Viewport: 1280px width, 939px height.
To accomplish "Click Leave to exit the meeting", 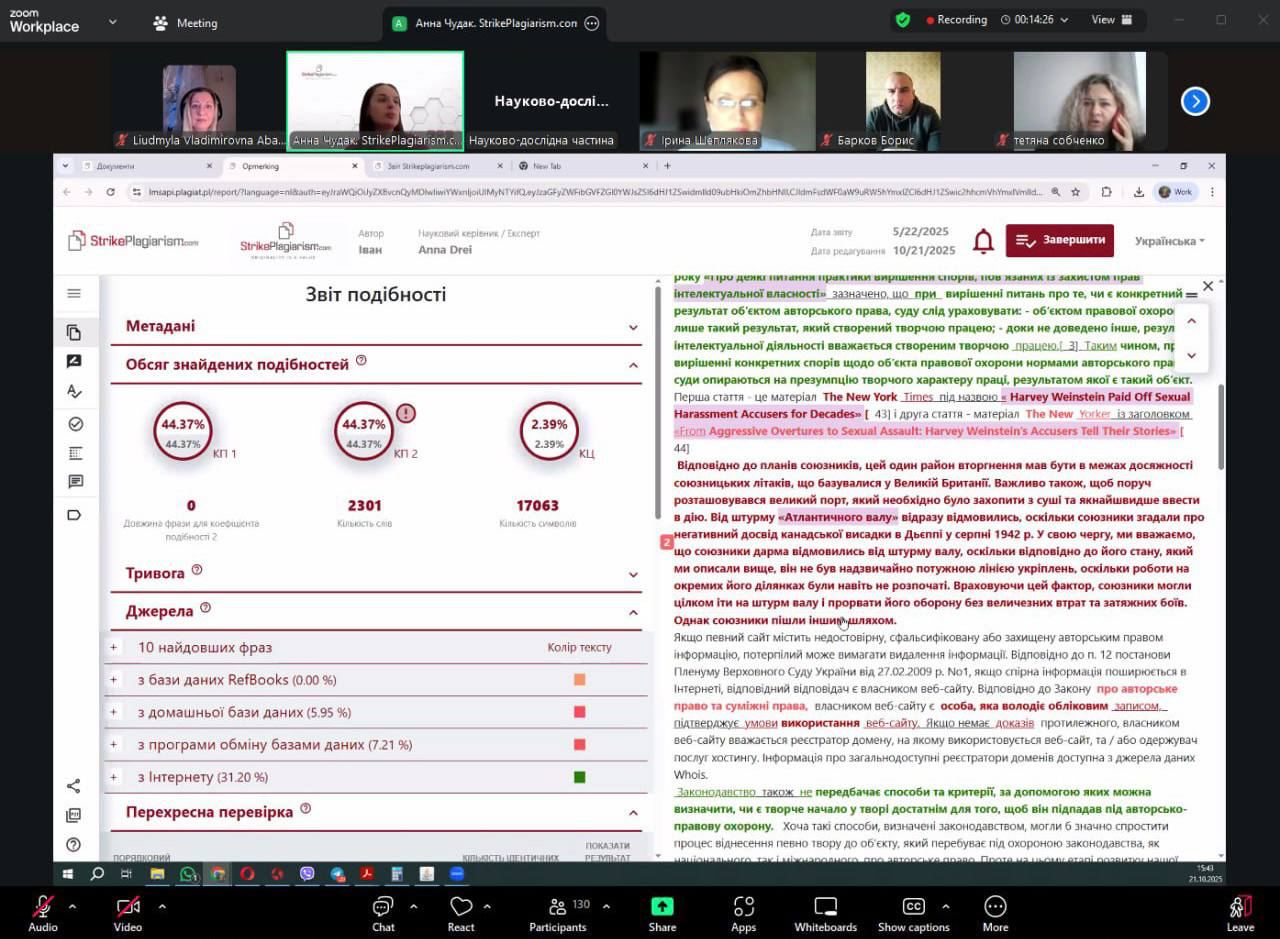I will (1240, 913).
